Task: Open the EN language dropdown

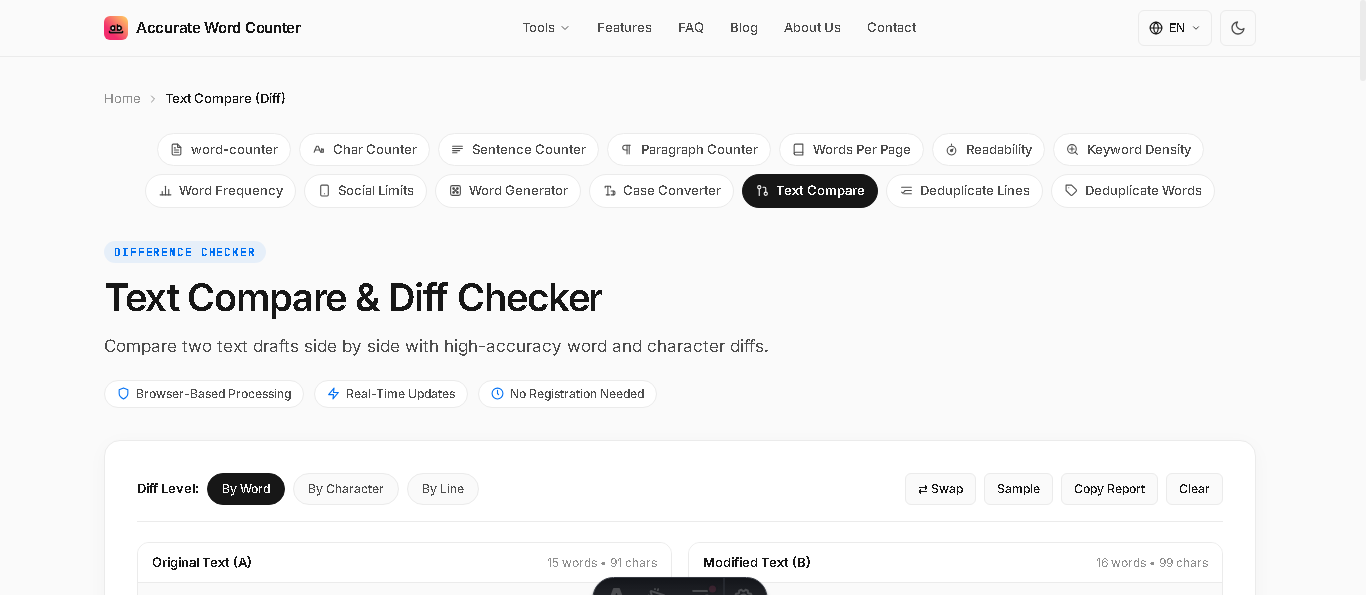Action: pos(1175,28)
